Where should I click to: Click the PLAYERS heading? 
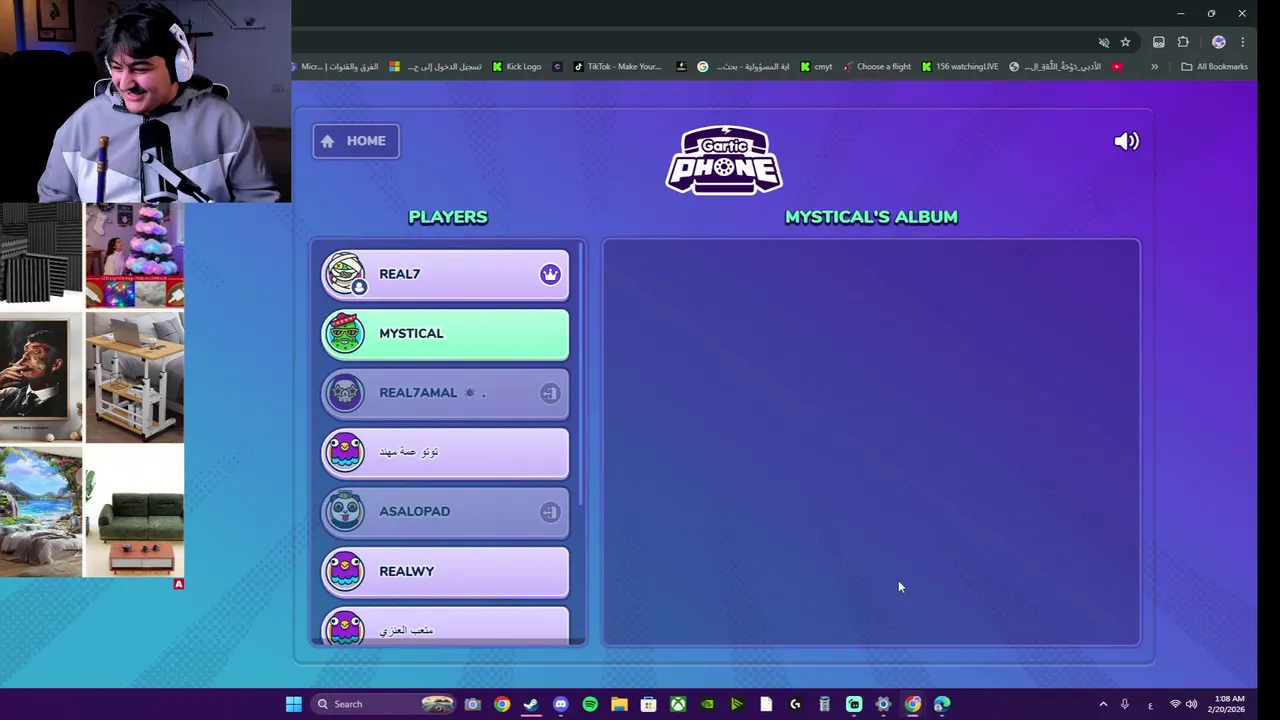click(x=448, y=217)
